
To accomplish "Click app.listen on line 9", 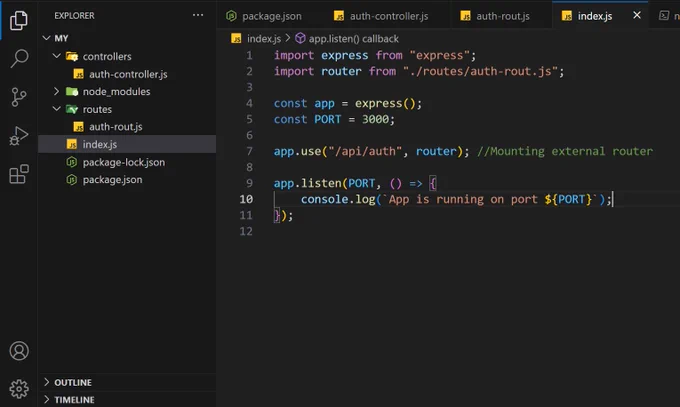I will point(307,183).
